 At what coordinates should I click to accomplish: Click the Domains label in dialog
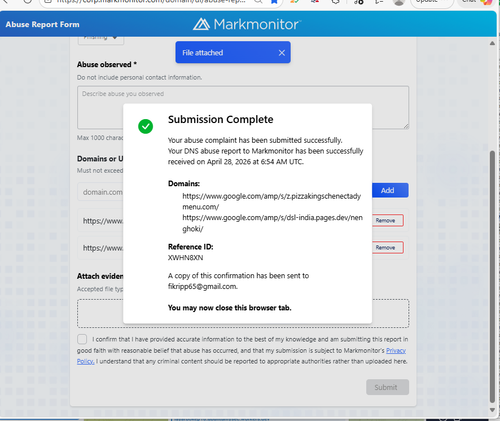(184, 184)
